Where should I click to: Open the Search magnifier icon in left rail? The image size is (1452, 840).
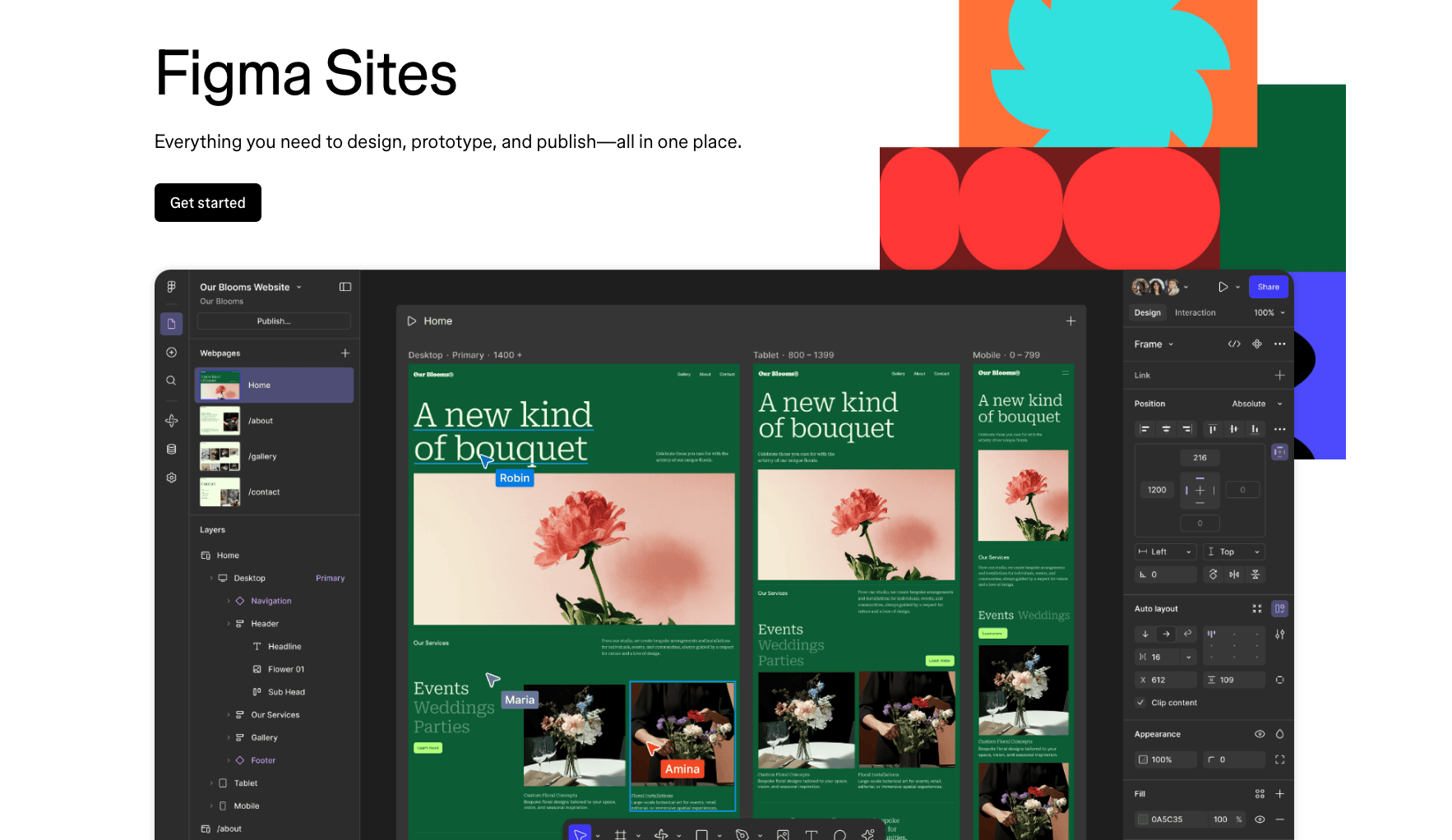point(171,381)
